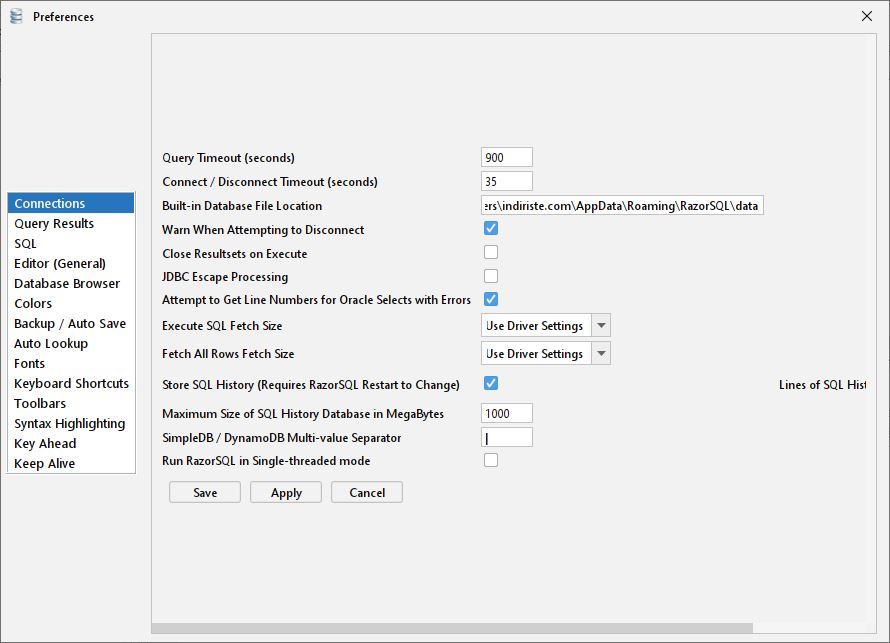This screenshot has width=890, height=643.
Task: Select Keyboard Shortcuts category
Action: point(71,384)
